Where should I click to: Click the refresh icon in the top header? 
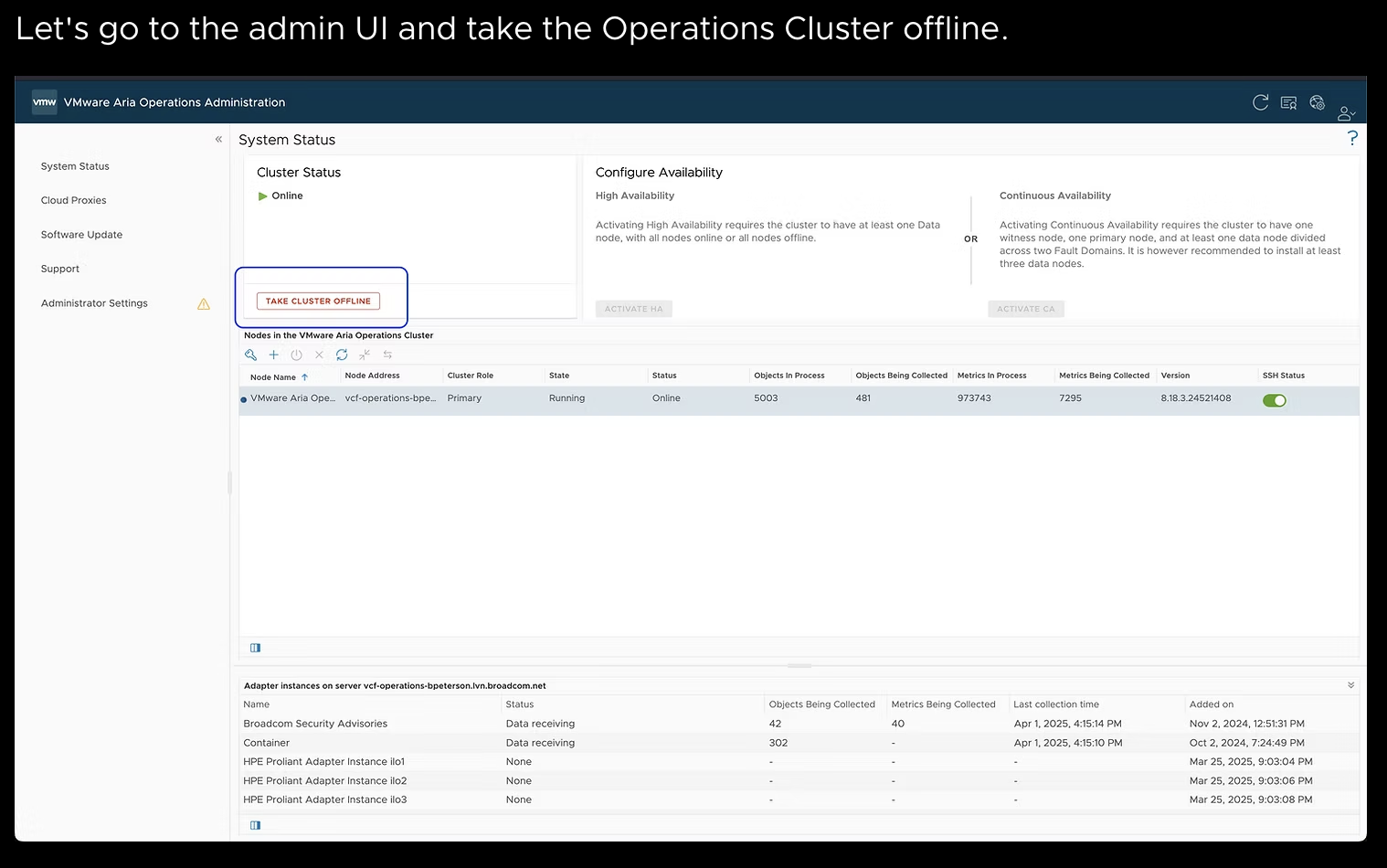coord(1260,102)
